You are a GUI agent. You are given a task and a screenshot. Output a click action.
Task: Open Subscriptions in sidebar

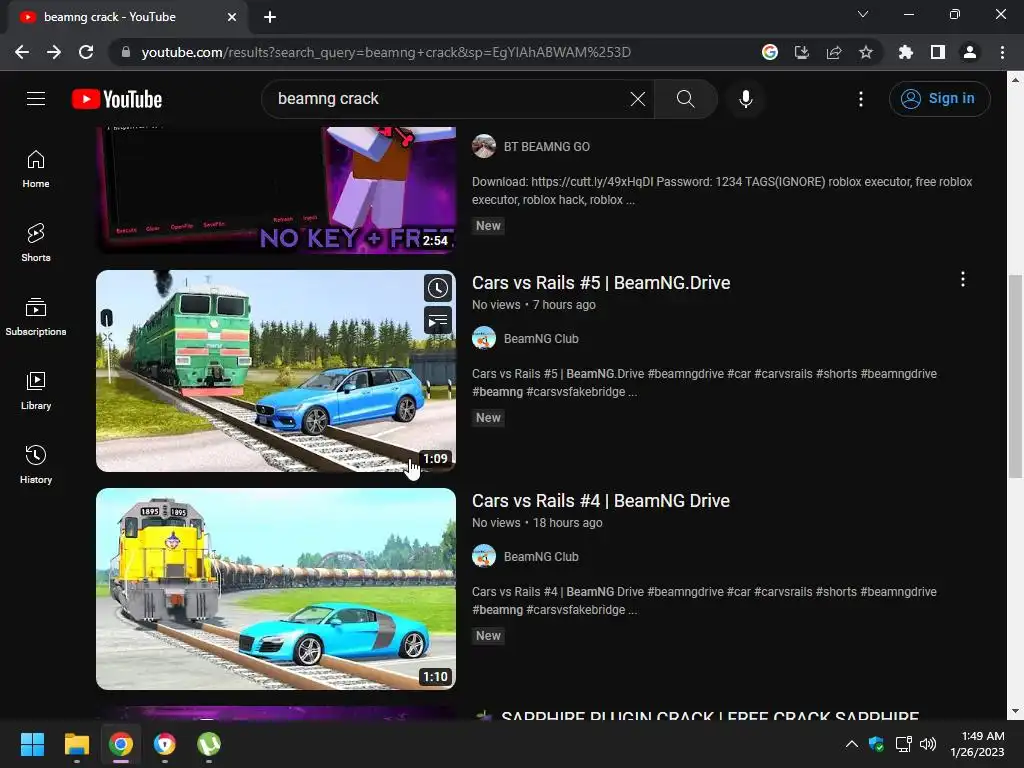coord(36,317)
